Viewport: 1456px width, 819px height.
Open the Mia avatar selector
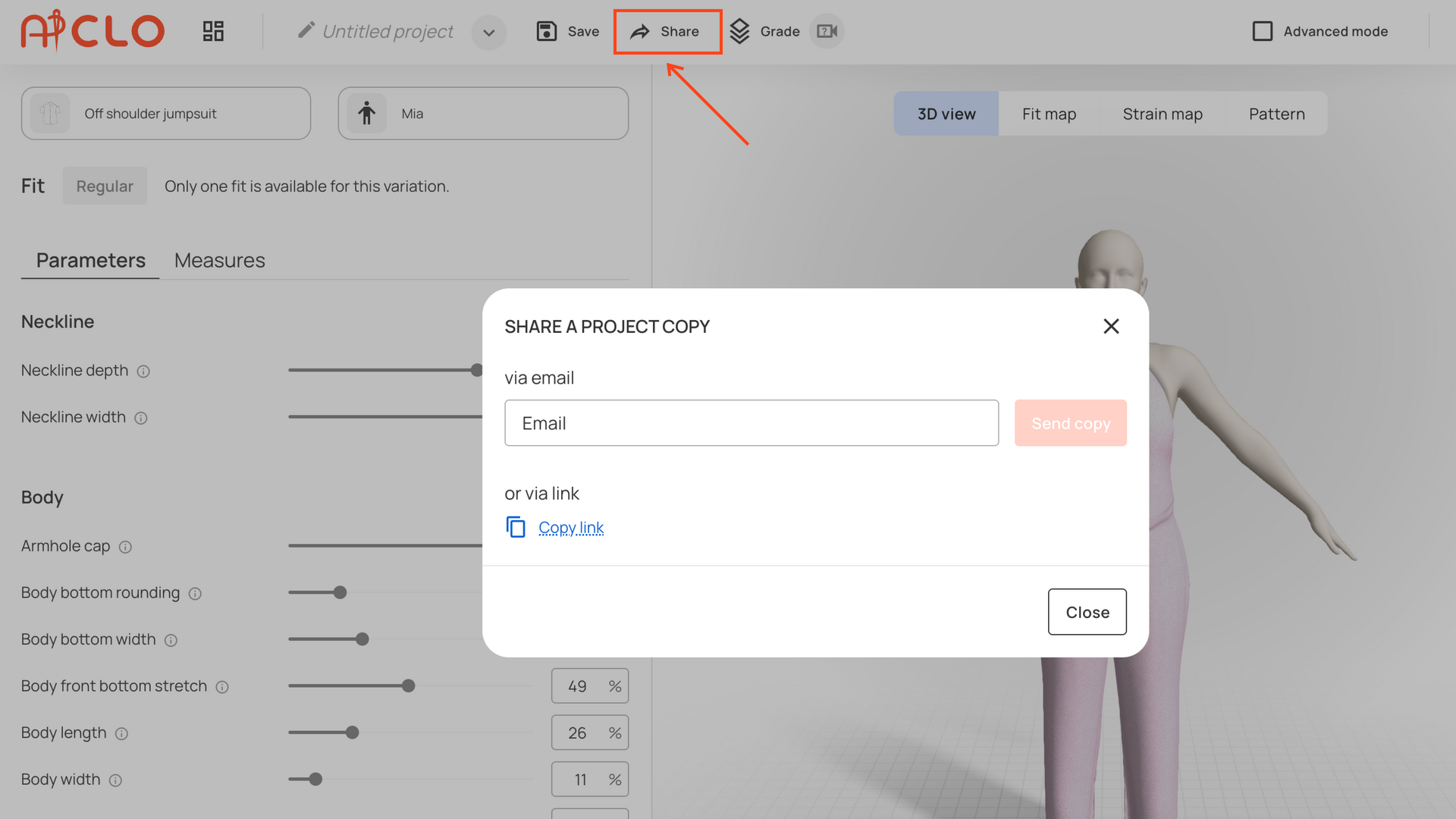pyautogui.click(x=483, y=114)
